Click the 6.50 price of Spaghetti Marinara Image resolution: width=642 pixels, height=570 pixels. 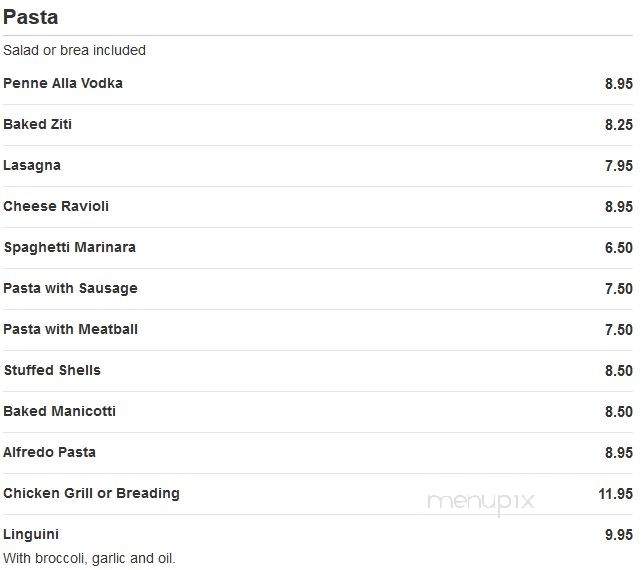coord(619,247)
